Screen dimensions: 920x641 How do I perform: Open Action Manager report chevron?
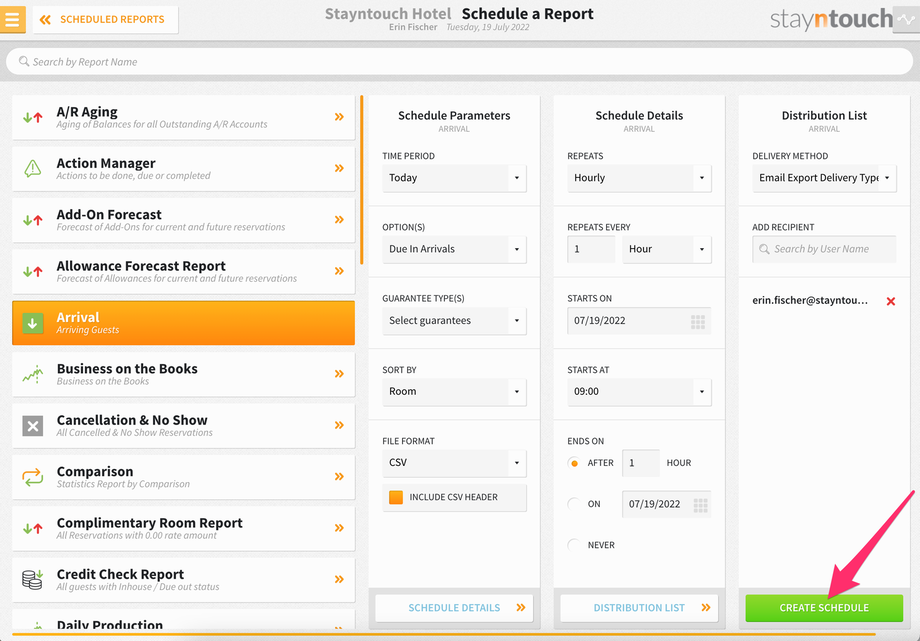point(339,168)
